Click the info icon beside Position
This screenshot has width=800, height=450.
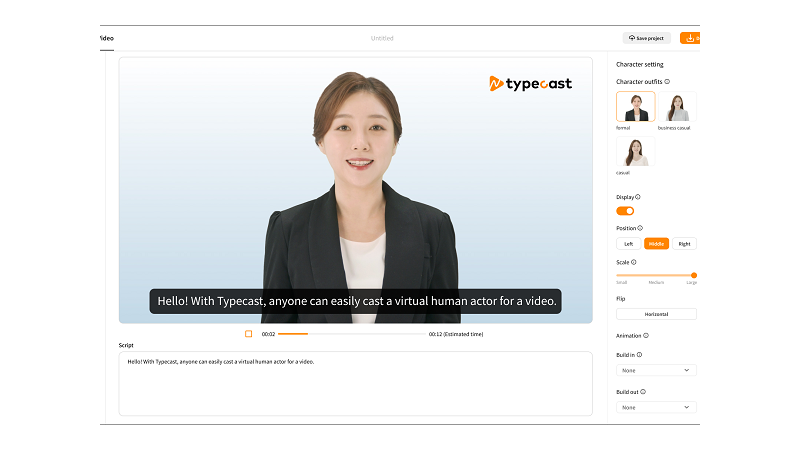(x=640, y=228)
